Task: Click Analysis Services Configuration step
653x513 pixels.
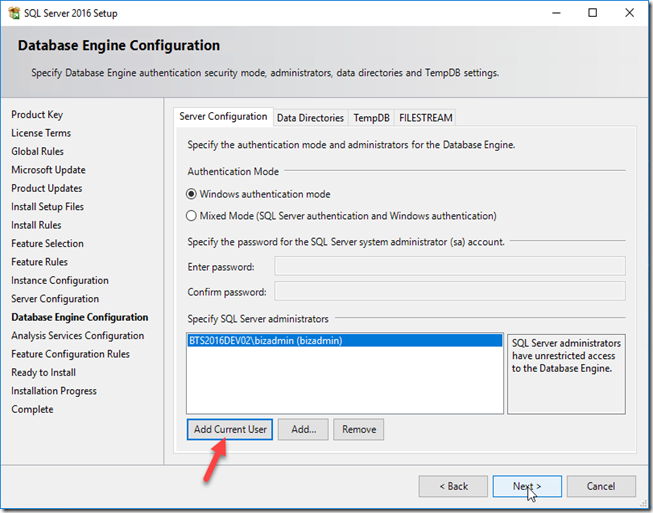Action: (77, 336)
